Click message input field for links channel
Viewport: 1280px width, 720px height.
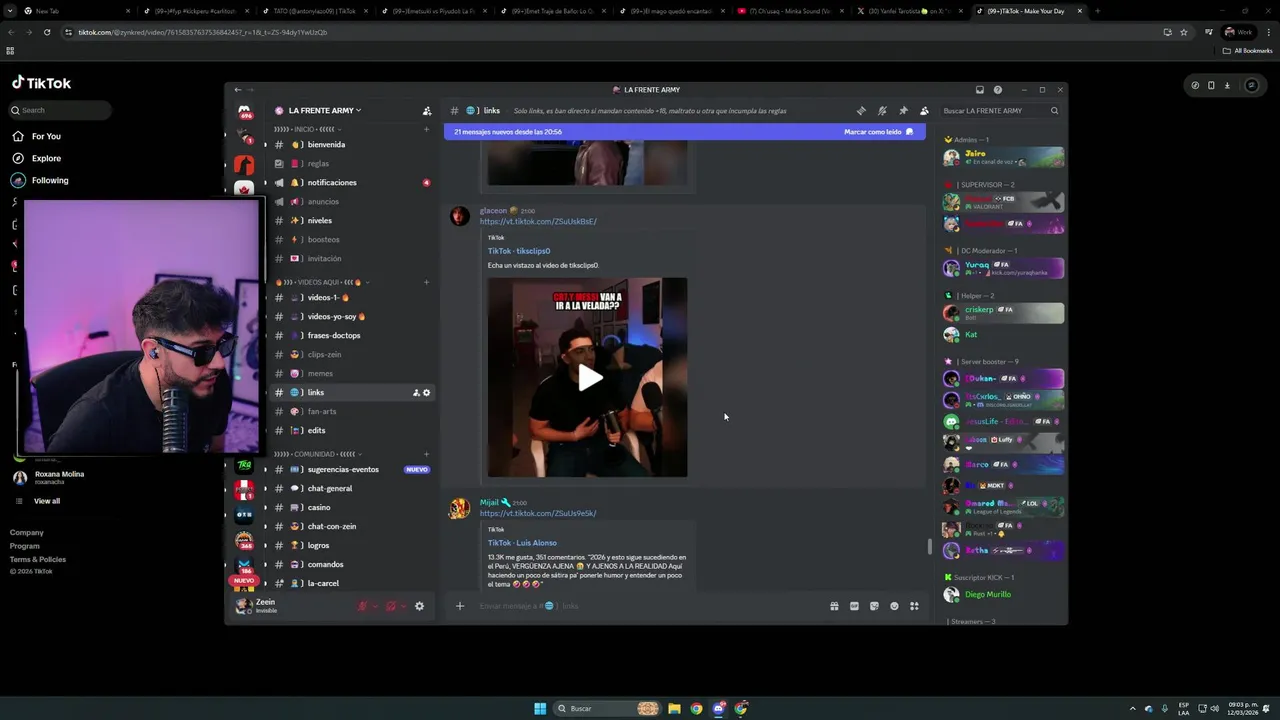coord(650,606)
